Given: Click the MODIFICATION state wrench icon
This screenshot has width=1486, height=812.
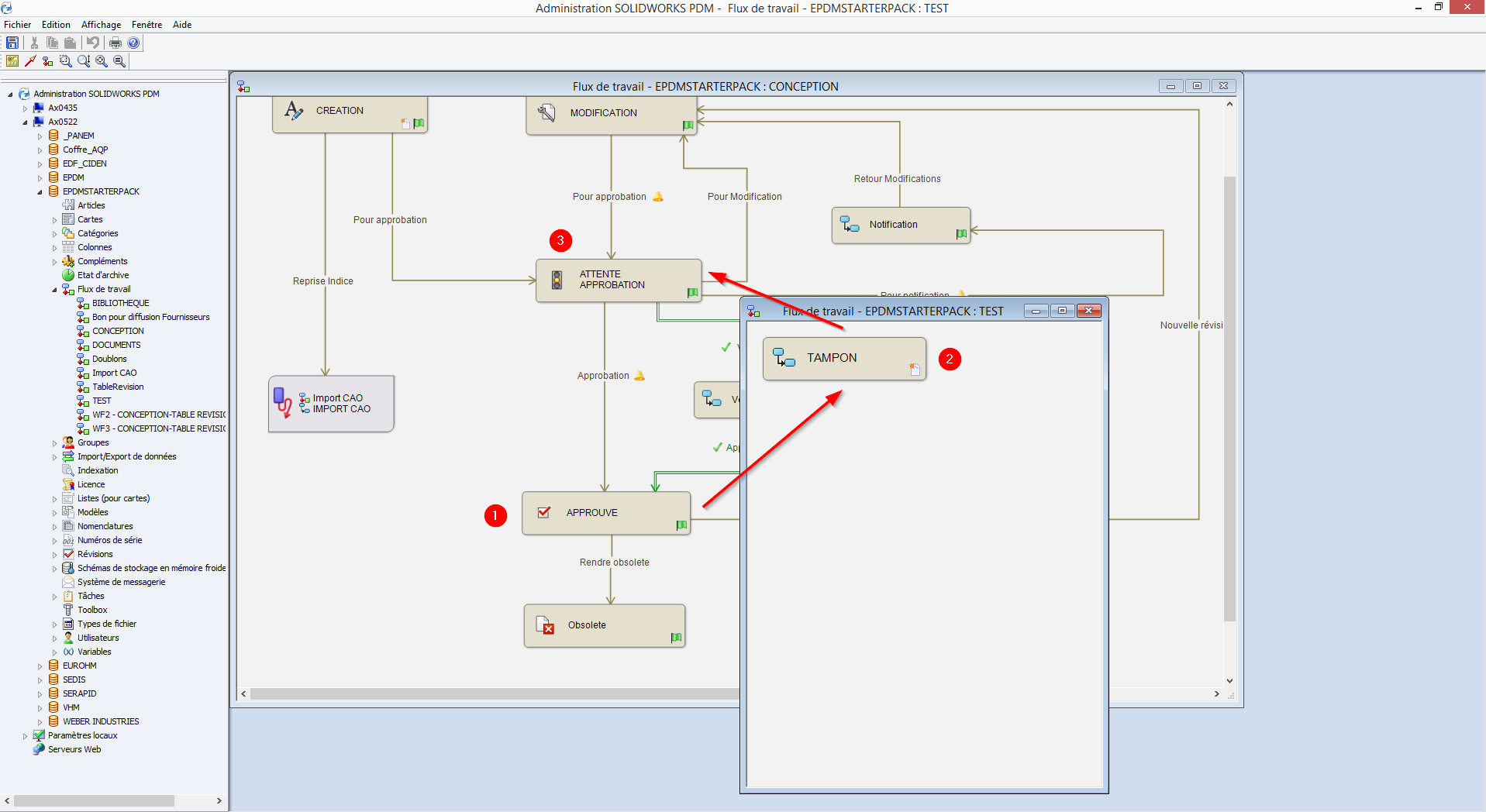Looking at the screenshot, I should (x=546, y=113).
